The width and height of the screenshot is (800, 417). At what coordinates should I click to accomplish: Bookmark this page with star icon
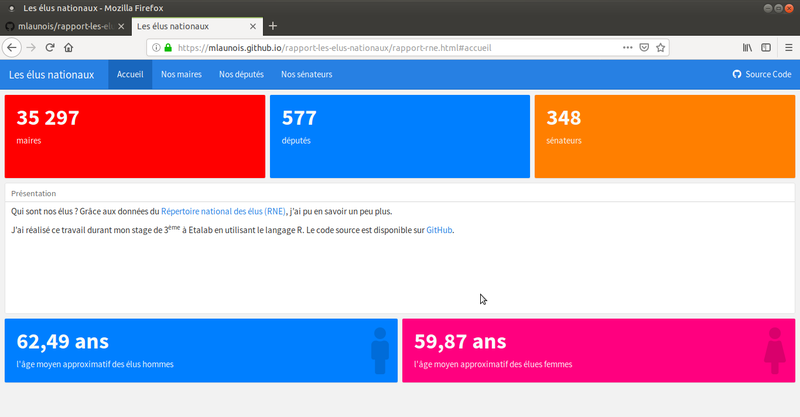pos(662,47)
